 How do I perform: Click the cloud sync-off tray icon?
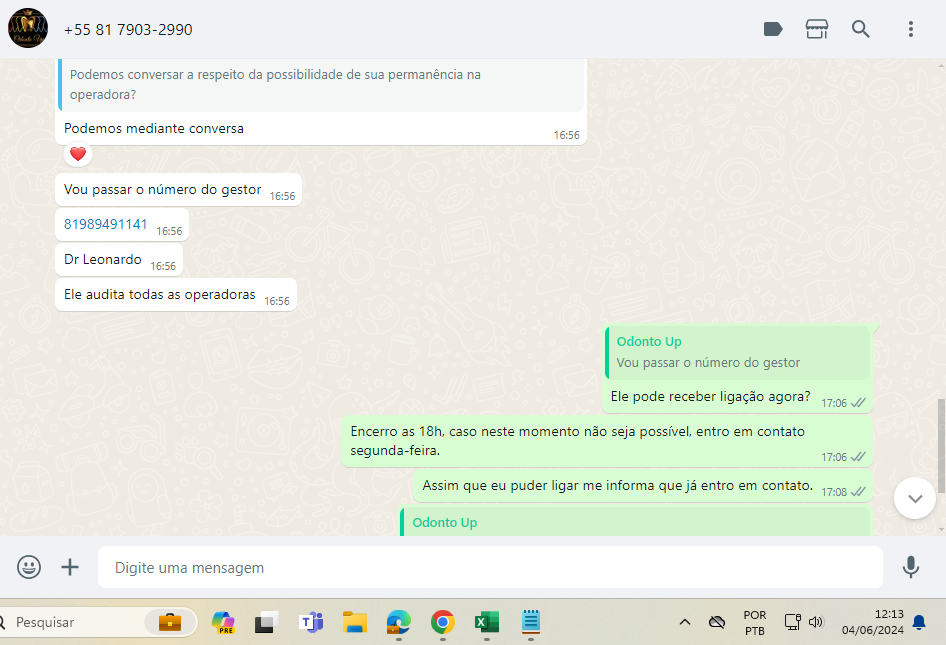[x=717, y=622]
